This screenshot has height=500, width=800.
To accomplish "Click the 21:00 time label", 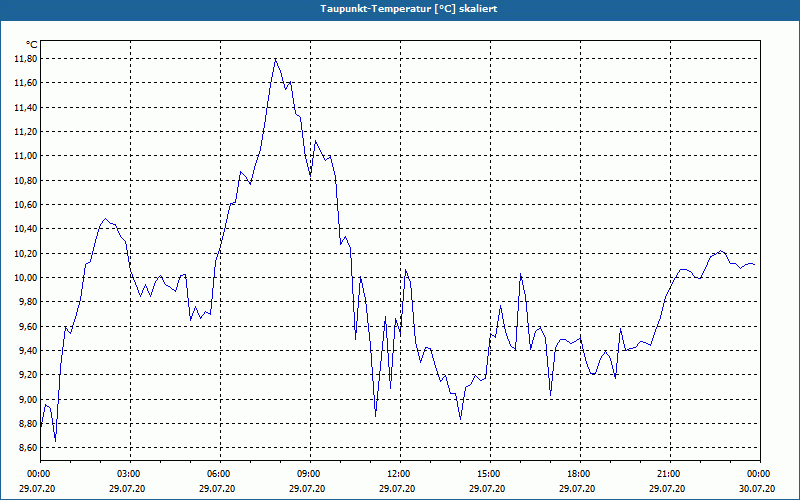I will click(x=670, y=474).
